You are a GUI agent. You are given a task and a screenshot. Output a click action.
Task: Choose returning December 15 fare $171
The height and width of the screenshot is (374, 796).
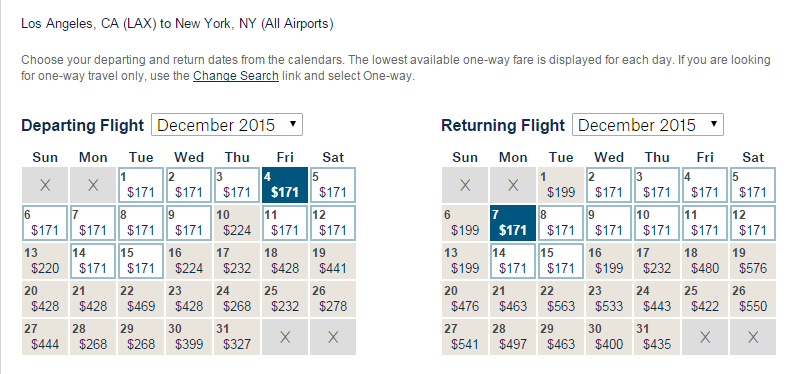tap(561, 261)
